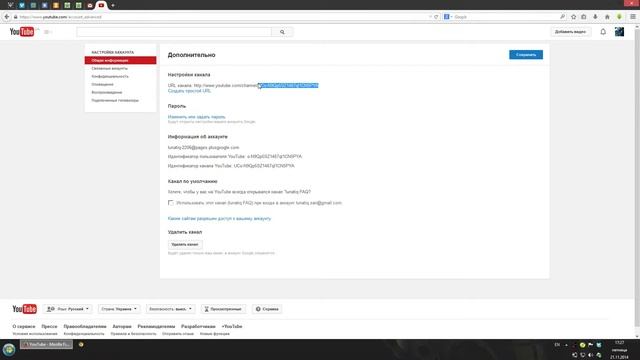Screen dimensions: 640x360
Task: Click the EN language indicator in tray
Action: click(x=557, y=345)
